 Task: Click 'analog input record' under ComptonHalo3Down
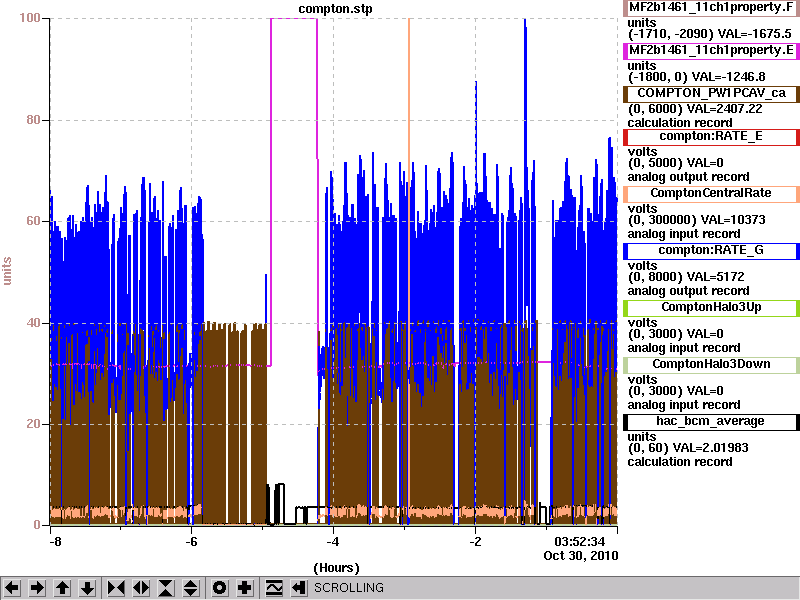click(x=684, y=405)
